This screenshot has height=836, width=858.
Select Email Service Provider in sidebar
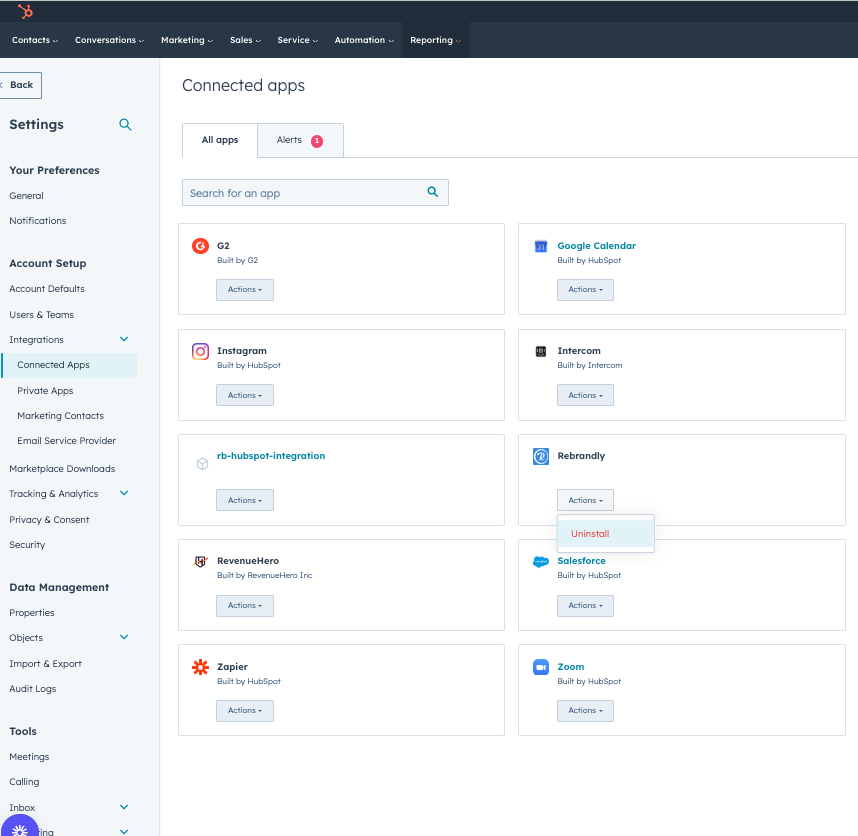[x=66, y=440]
